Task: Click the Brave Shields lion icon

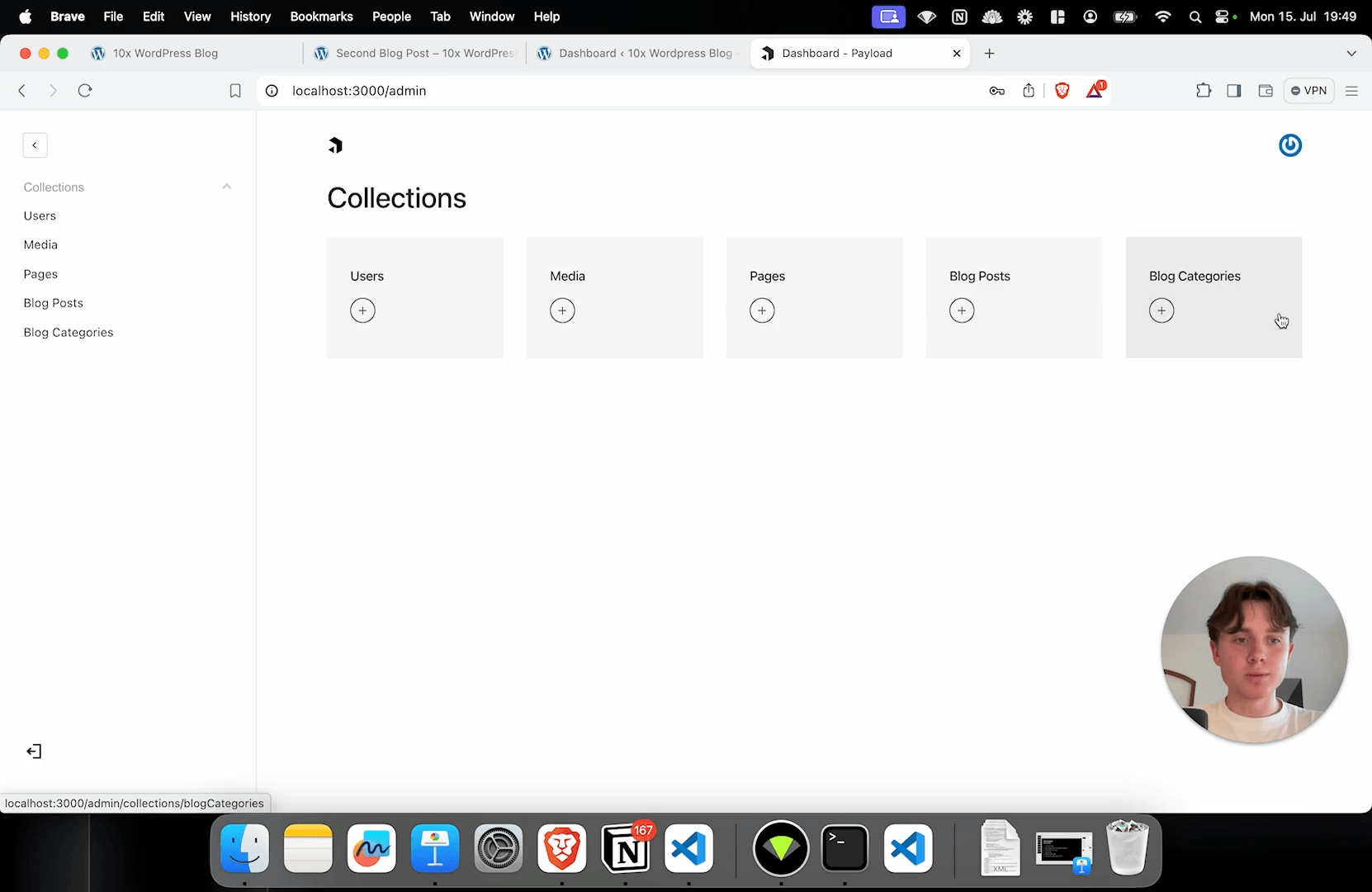Action: tap(1062, 91)
